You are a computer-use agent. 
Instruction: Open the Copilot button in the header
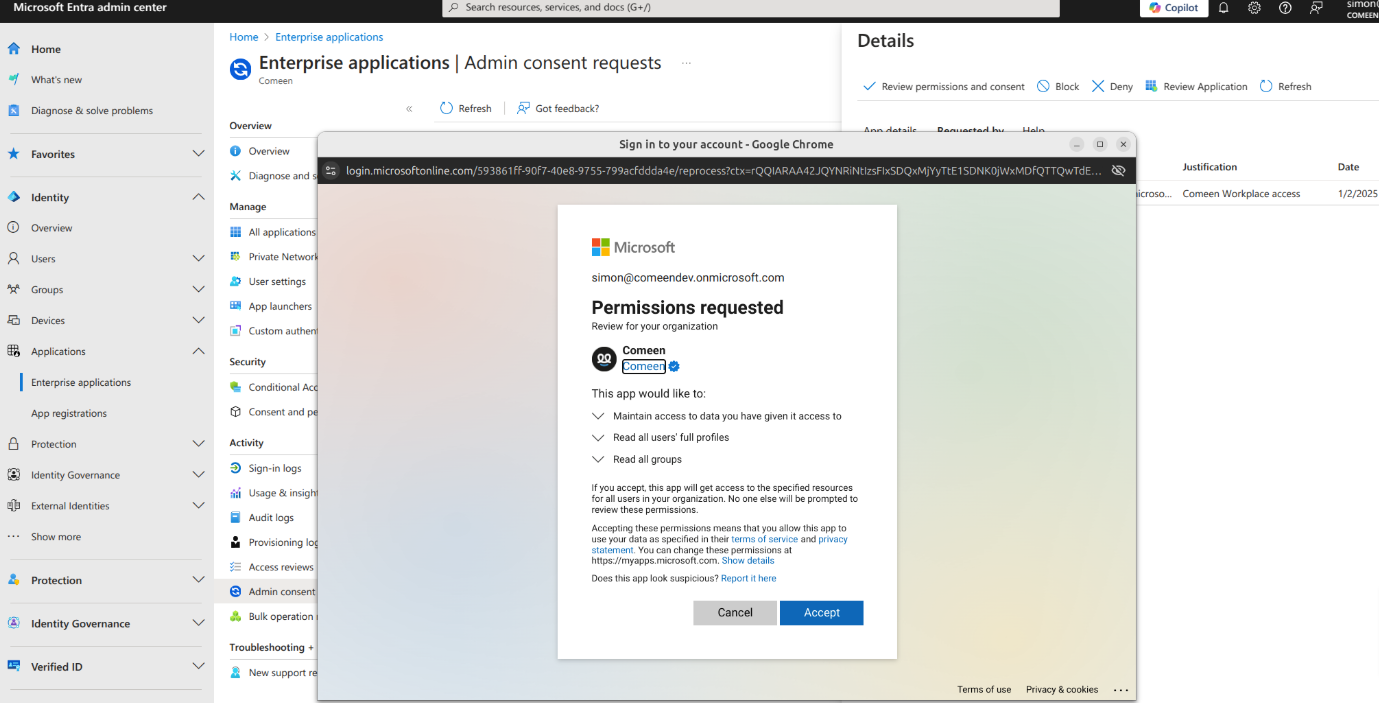coord(1174,8)
